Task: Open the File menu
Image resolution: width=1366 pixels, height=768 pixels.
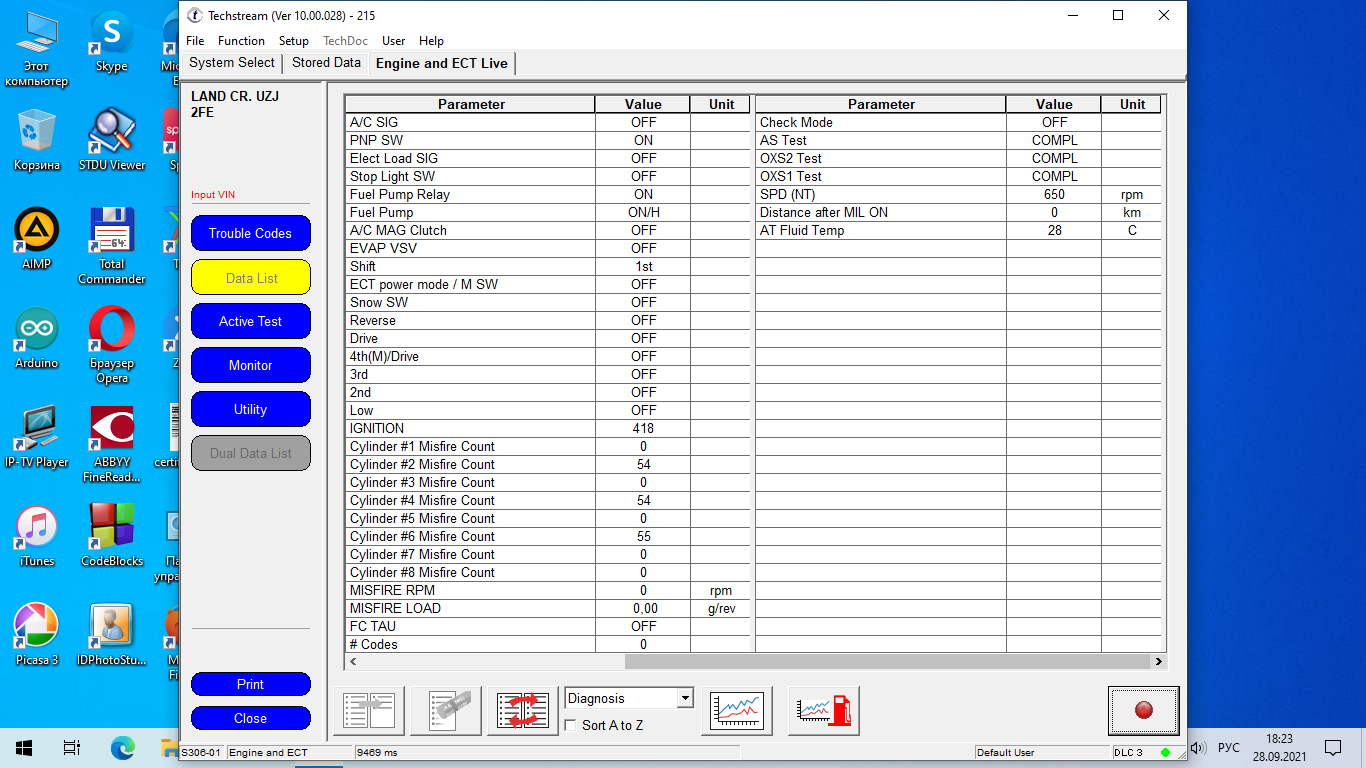Action: [195, 41]
